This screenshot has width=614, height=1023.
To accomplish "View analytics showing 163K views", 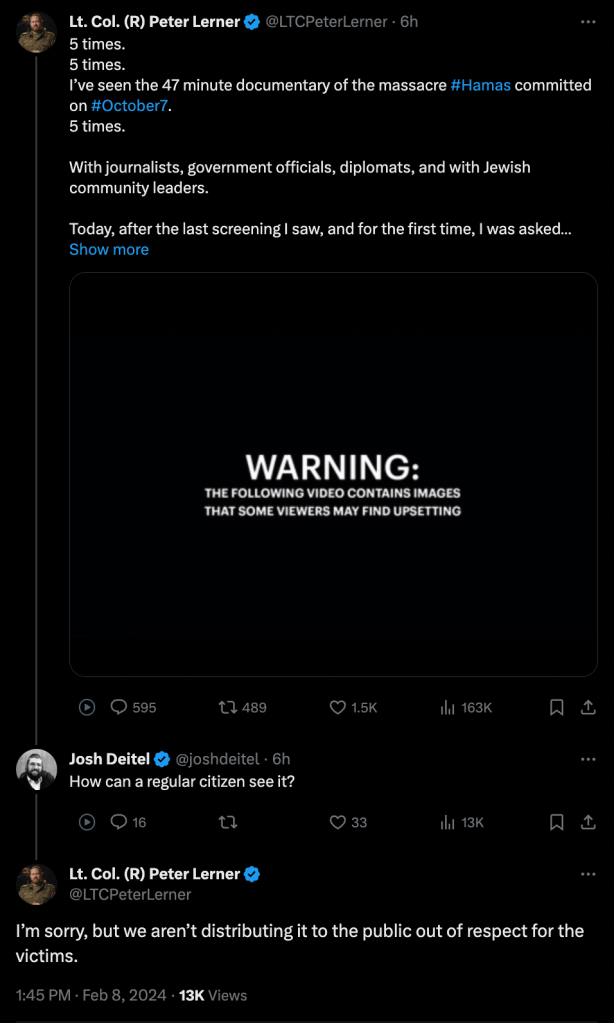I will coord(448,707).
